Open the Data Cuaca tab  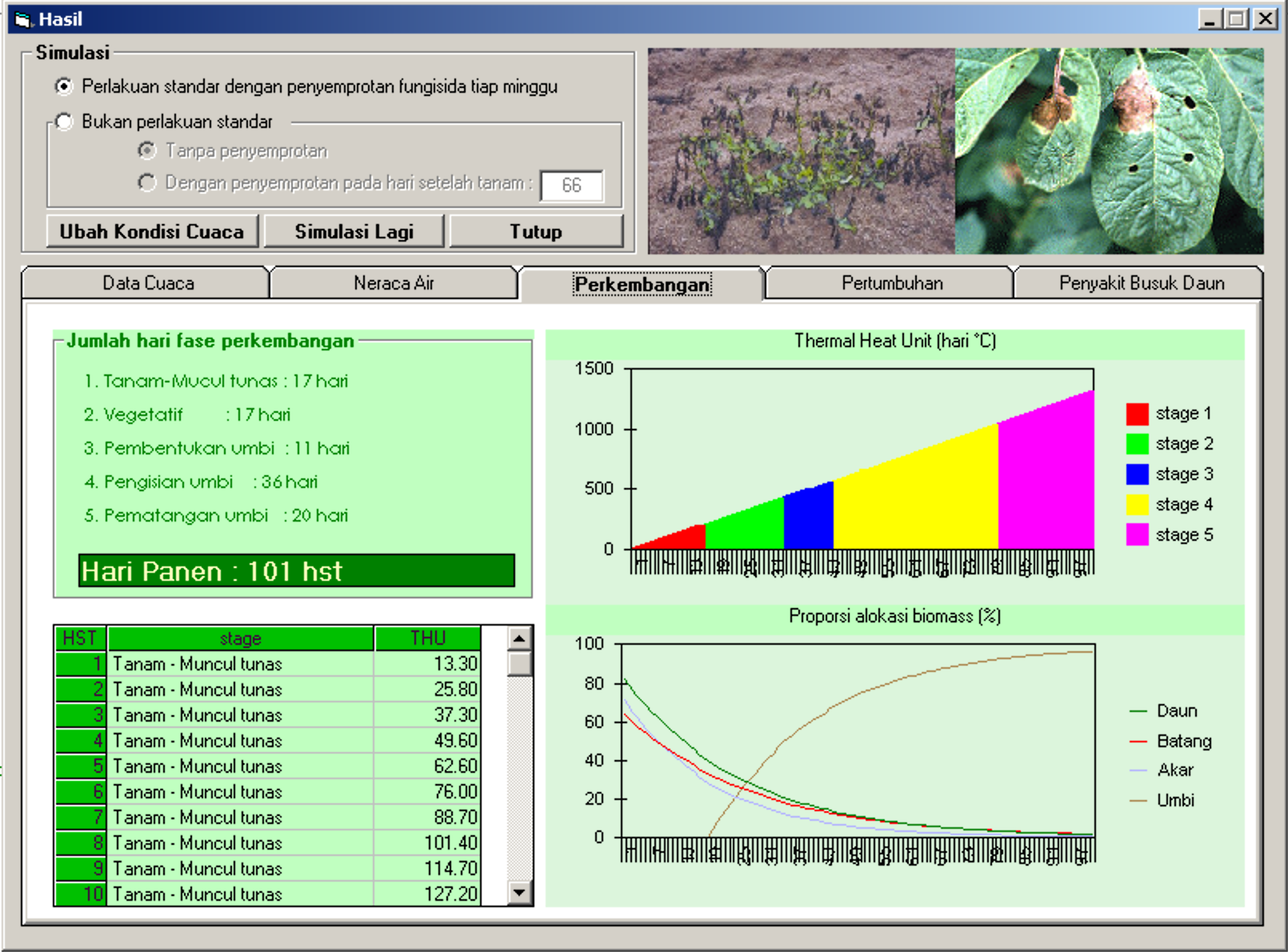click(x=148, y=283)
